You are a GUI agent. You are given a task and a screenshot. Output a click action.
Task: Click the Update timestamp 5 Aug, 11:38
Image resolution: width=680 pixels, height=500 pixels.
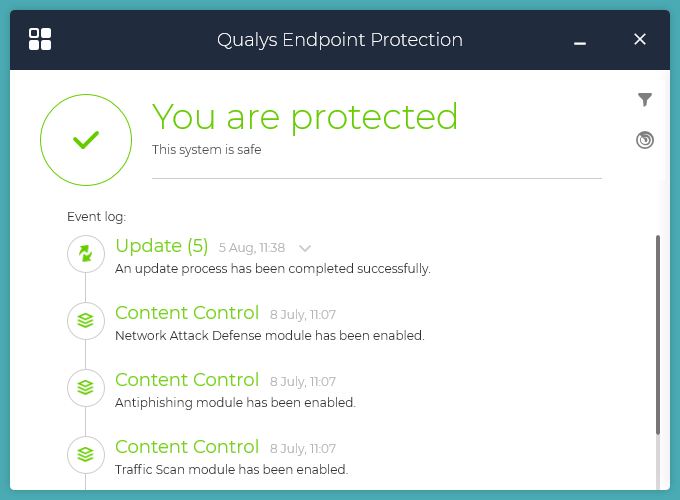[x=252, y=248]
